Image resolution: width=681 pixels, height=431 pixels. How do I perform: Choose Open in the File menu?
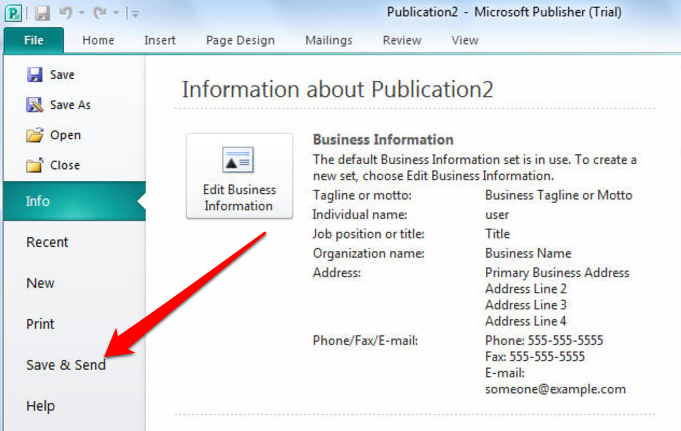click(65, 135)
